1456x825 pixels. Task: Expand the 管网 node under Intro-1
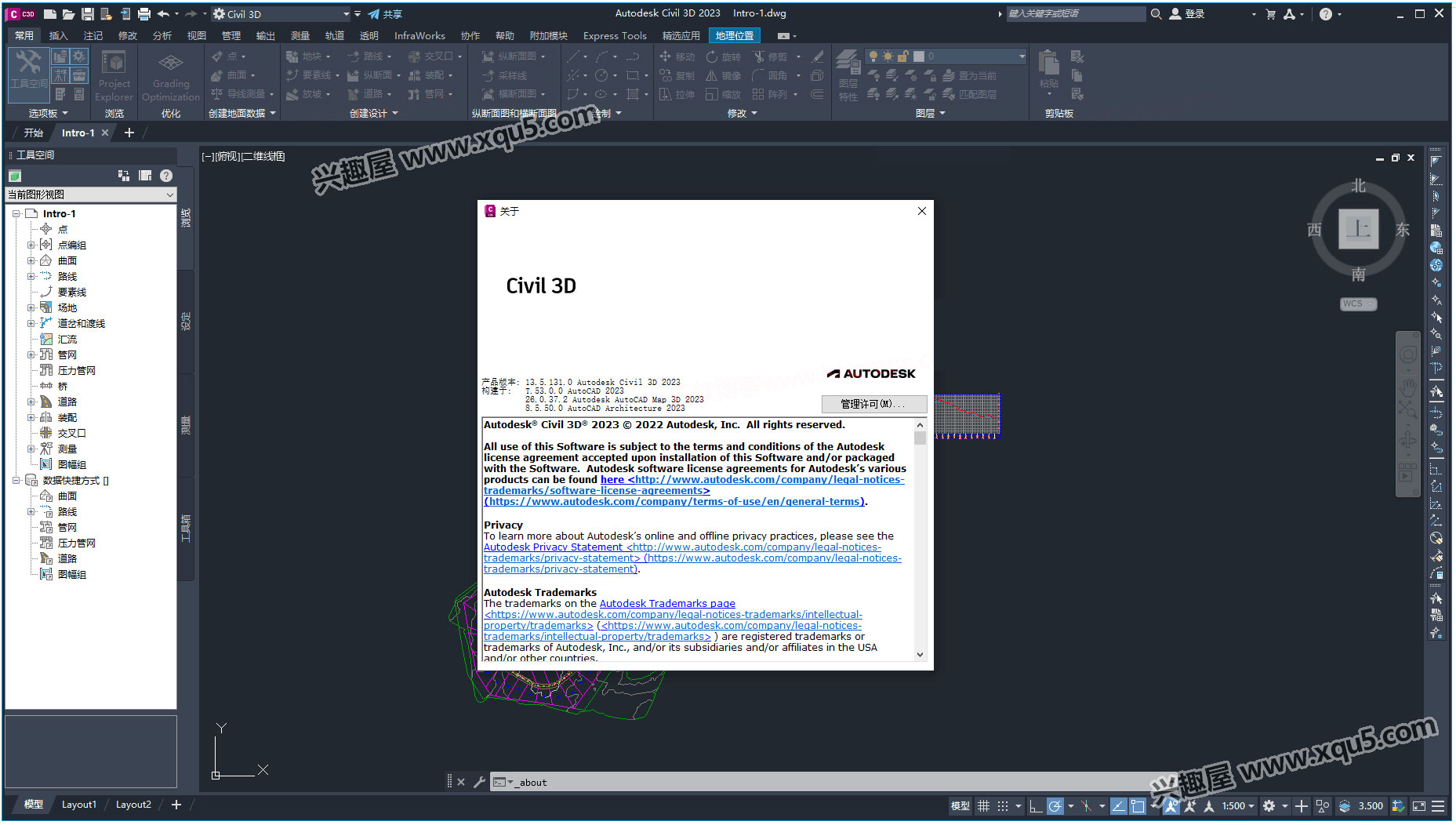coord(31,354)
